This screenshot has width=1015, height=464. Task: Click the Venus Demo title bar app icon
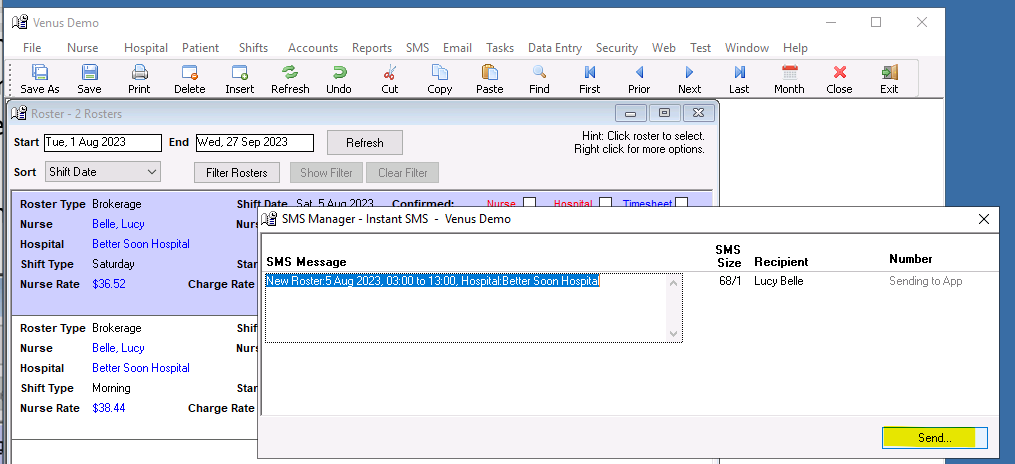[21, 23]
